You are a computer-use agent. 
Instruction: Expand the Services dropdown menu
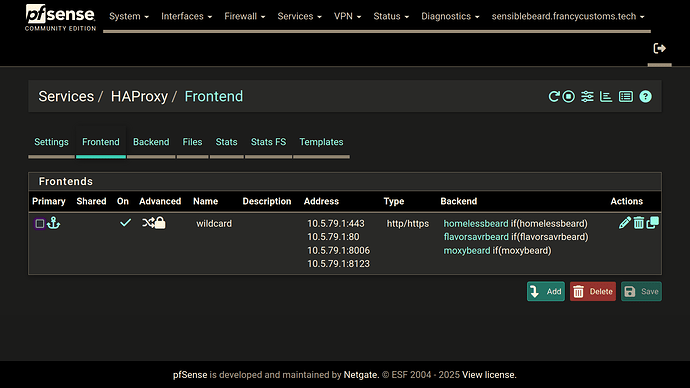coord(299,16)
